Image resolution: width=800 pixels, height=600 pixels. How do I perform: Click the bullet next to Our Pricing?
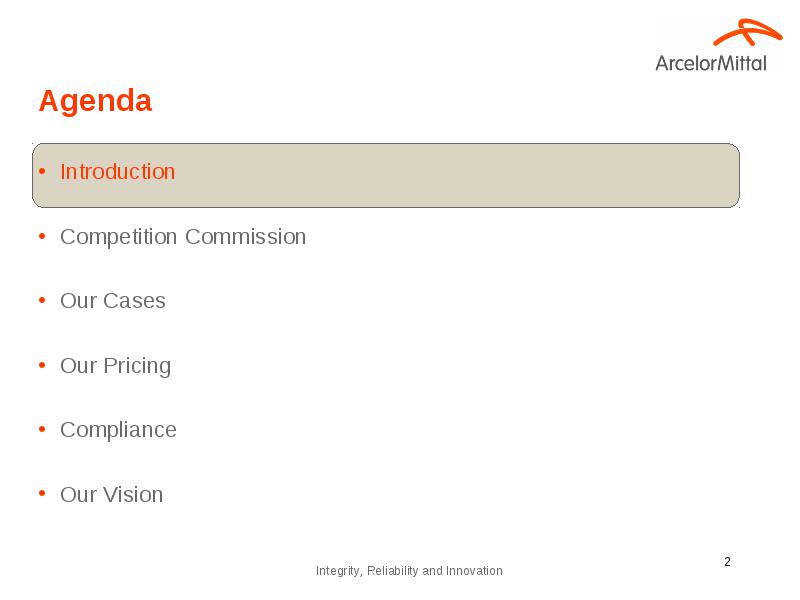tap(42, 365)
